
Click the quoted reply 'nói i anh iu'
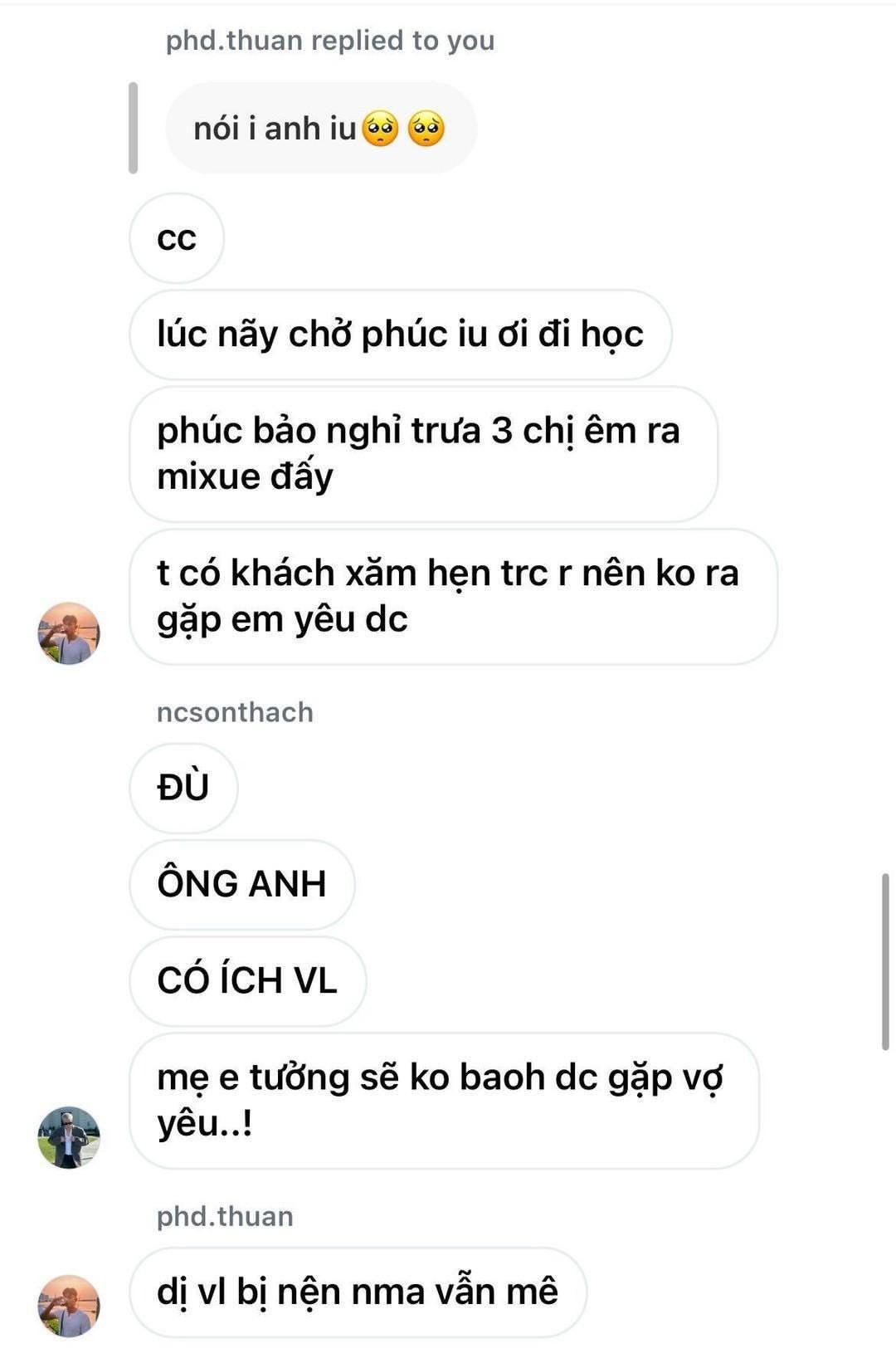coord(321,129)
